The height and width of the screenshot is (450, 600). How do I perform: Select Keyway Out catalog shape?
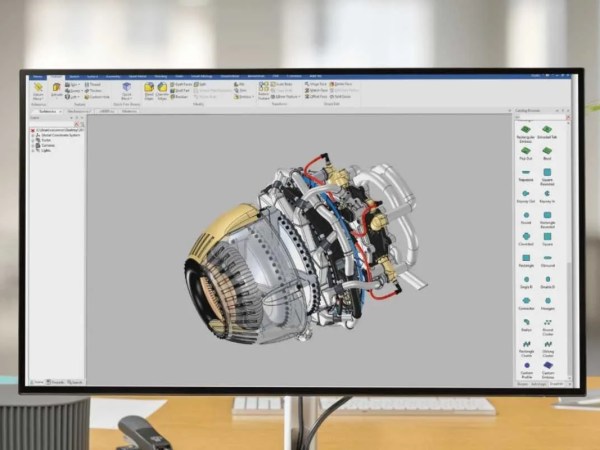point(526,196)
